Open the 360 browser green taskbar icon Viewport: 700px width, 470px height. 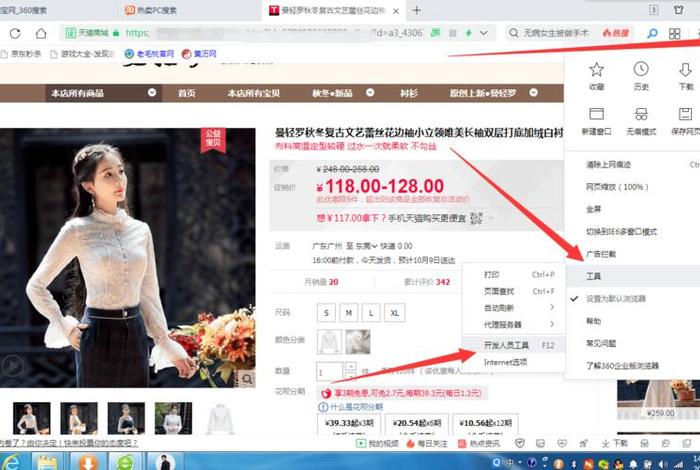125,462
